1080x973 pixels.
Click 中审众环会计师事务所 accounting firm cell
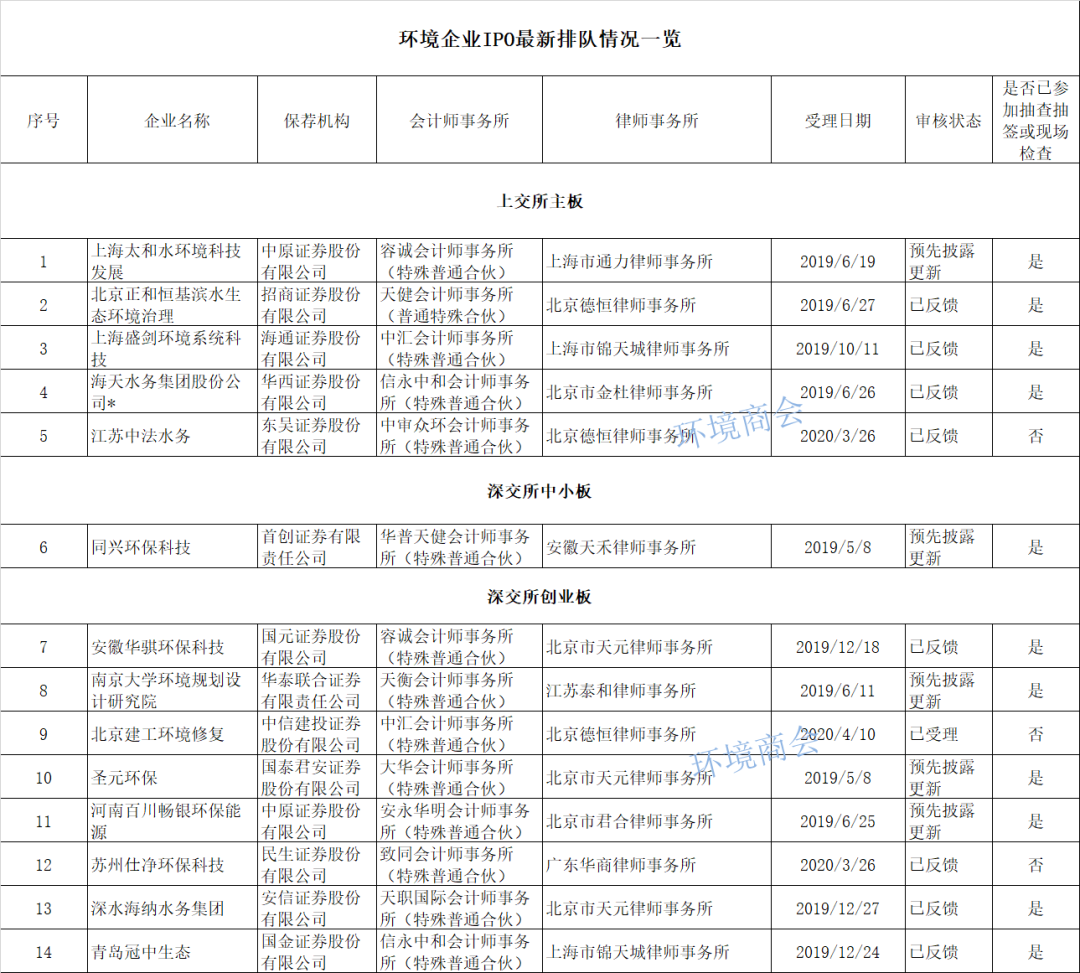coord(459,435)
